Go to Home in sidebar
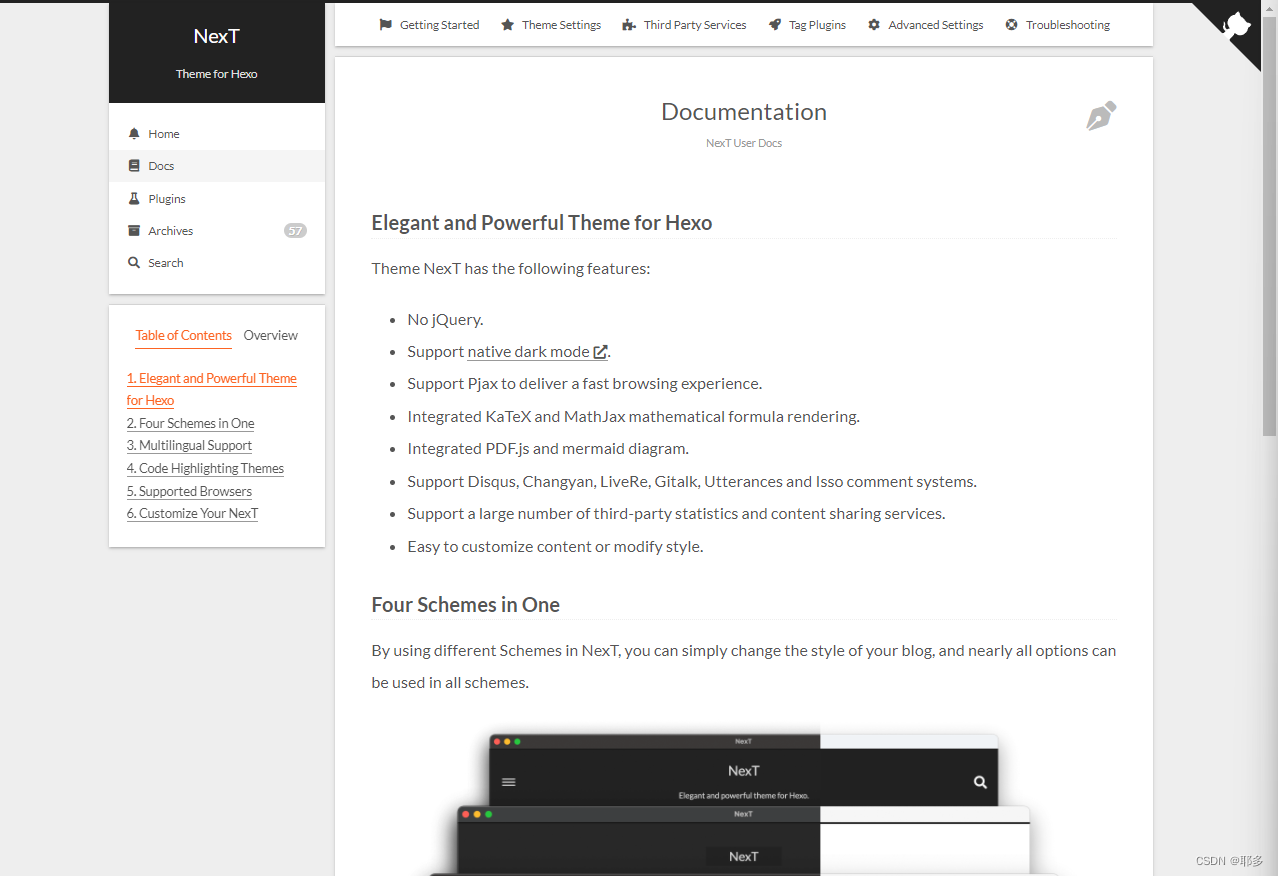 (x=217, y=134)
